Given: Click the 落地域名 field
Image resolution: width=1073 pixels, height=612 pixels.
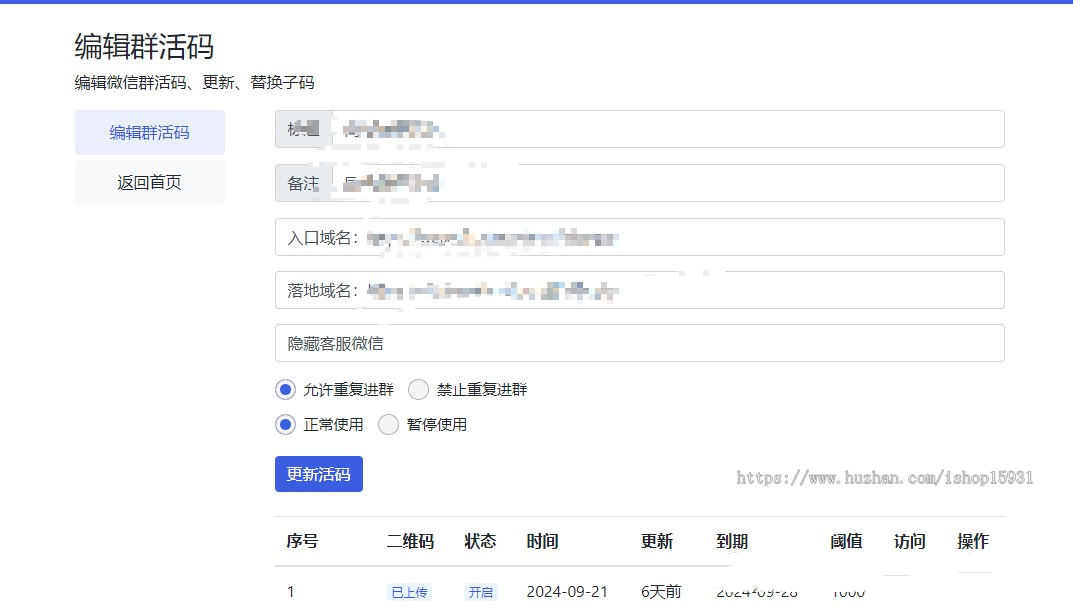Looking at the screenshot, I should coord(639,290).
